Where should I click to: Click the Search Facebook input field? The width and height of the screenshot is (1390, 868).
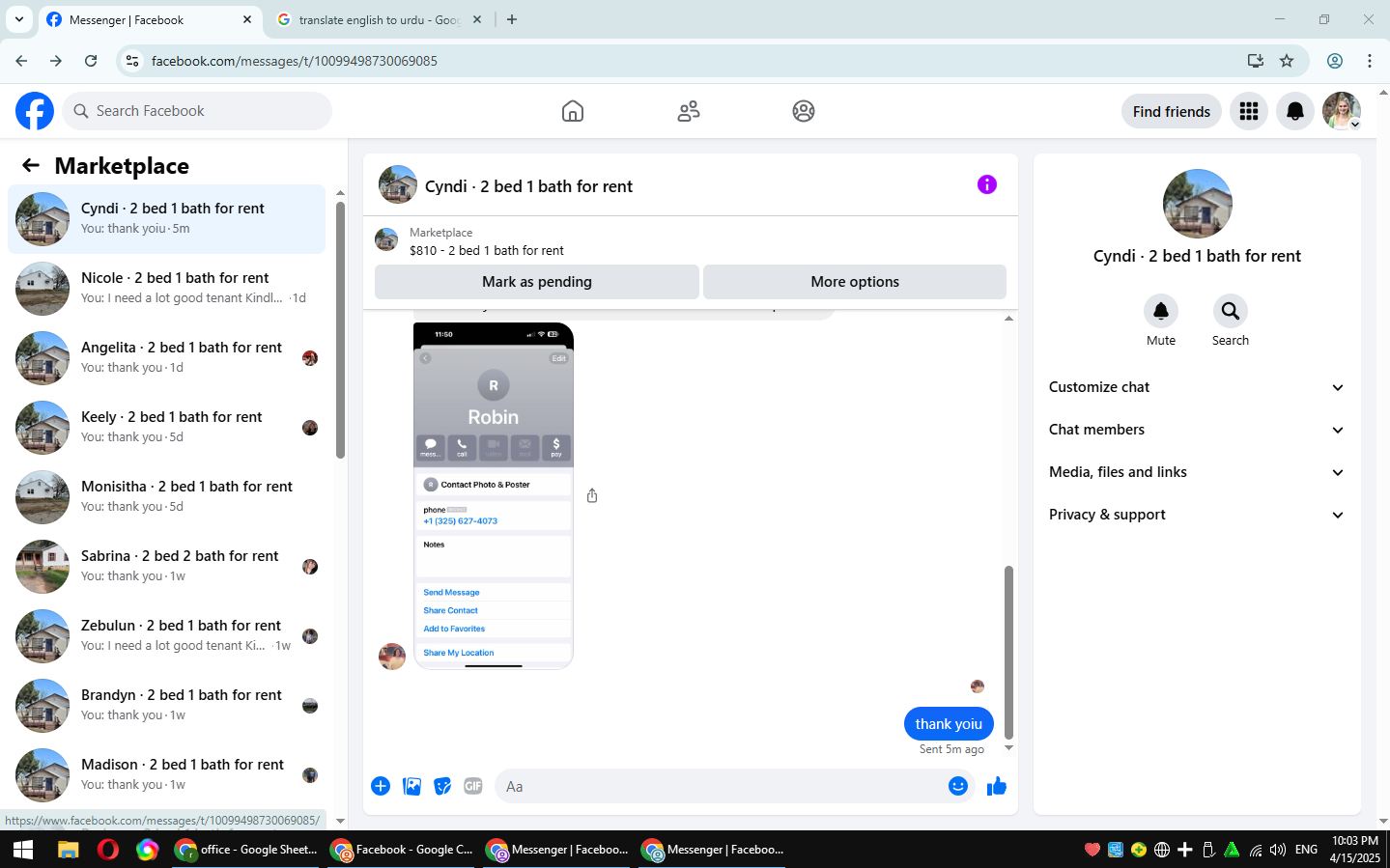point(197,111)
